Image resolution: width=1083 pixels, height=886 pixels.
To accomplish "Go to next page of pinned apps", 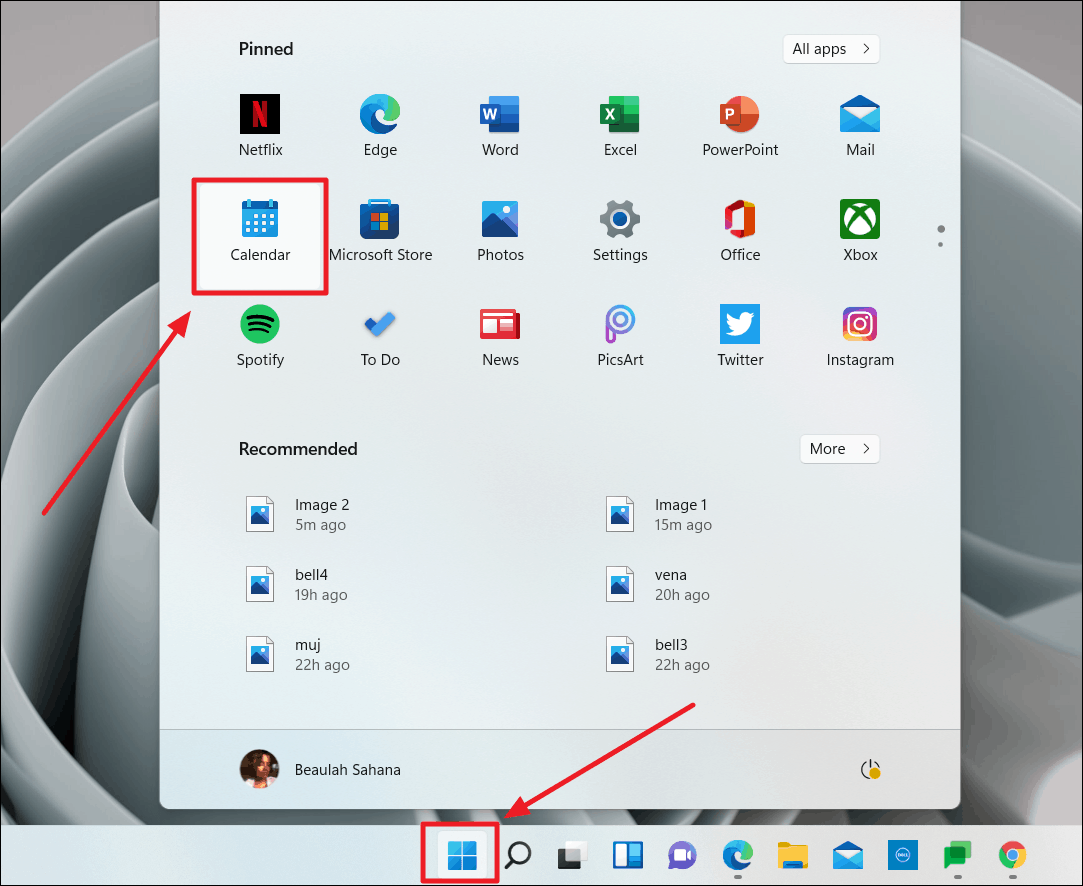I will point(940,244).
